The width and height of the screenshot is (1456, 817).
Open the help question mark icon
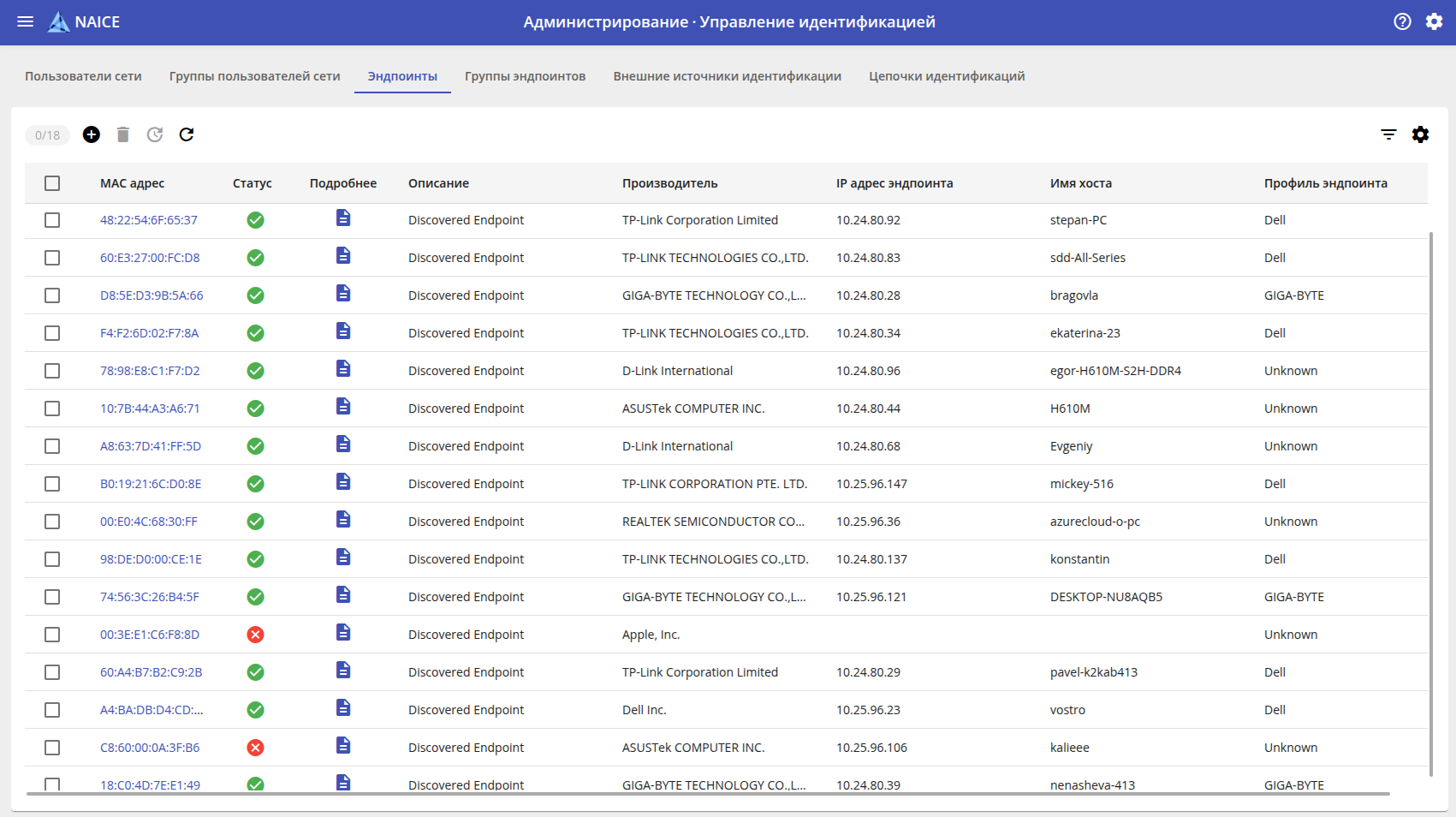pyautogui.click(x=1402, y=22)
